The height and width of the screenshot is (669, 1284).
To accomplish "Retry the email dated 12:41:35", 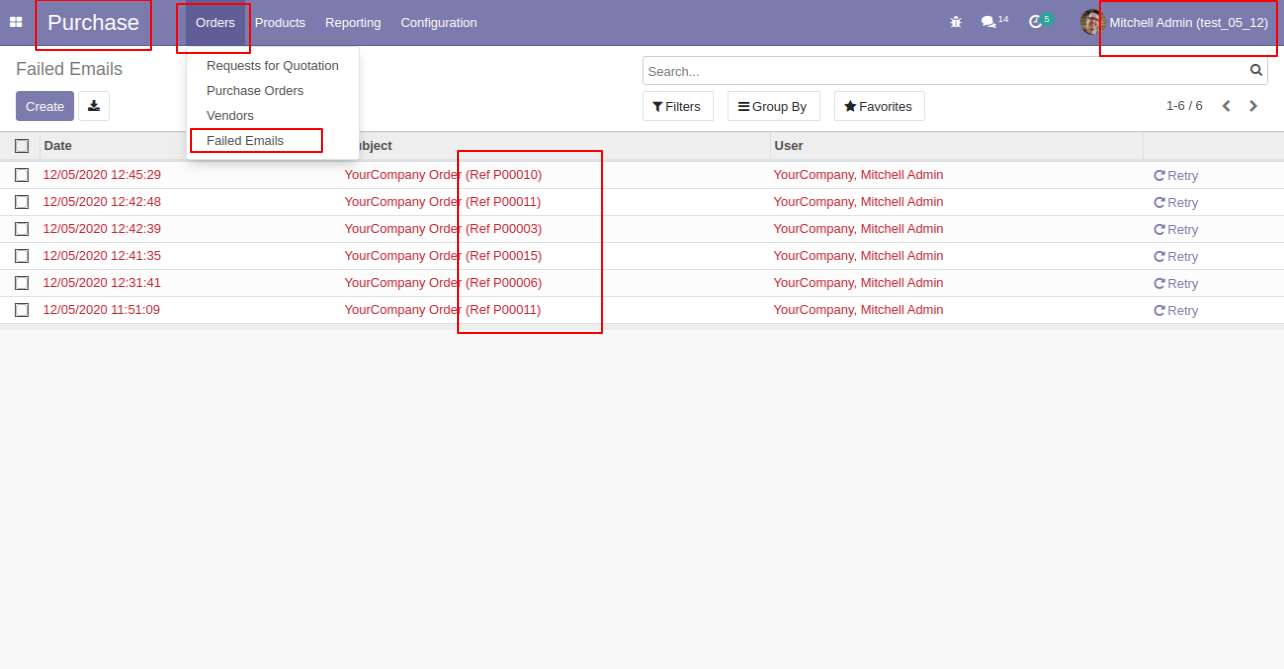I will [1176, 256].
